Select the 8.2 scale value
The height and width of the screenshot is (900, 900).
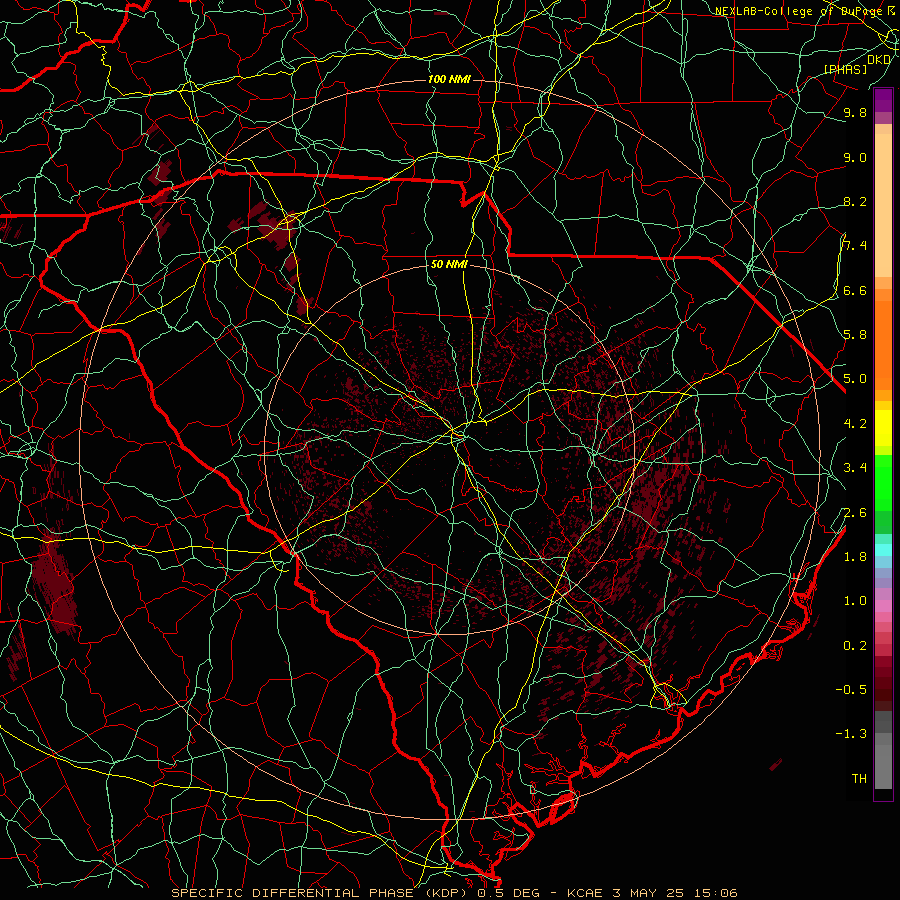point(855,201)
